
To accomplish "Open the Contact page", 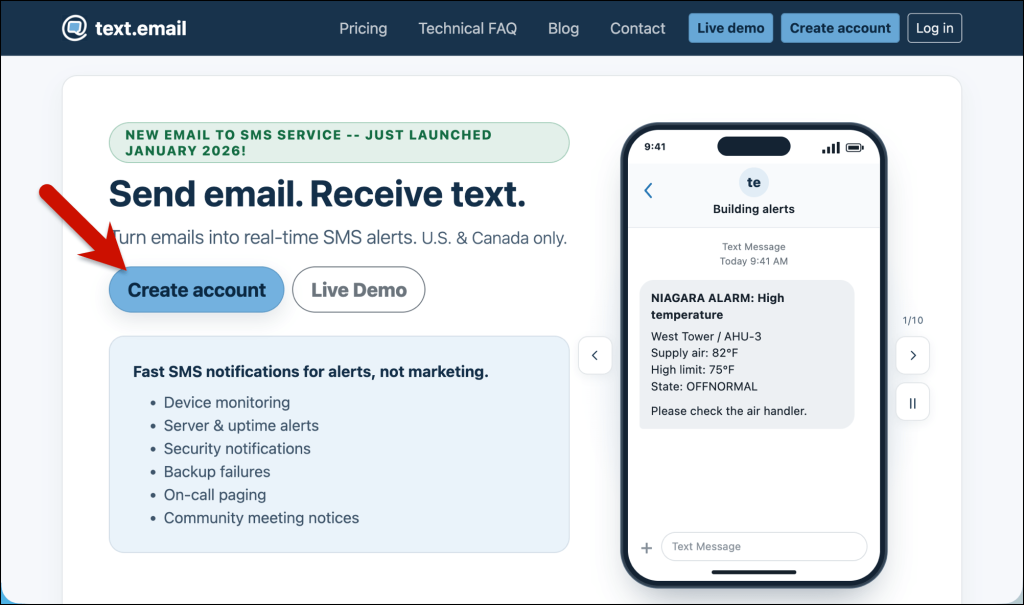I will pyautogui.click(x=637, y=29).
